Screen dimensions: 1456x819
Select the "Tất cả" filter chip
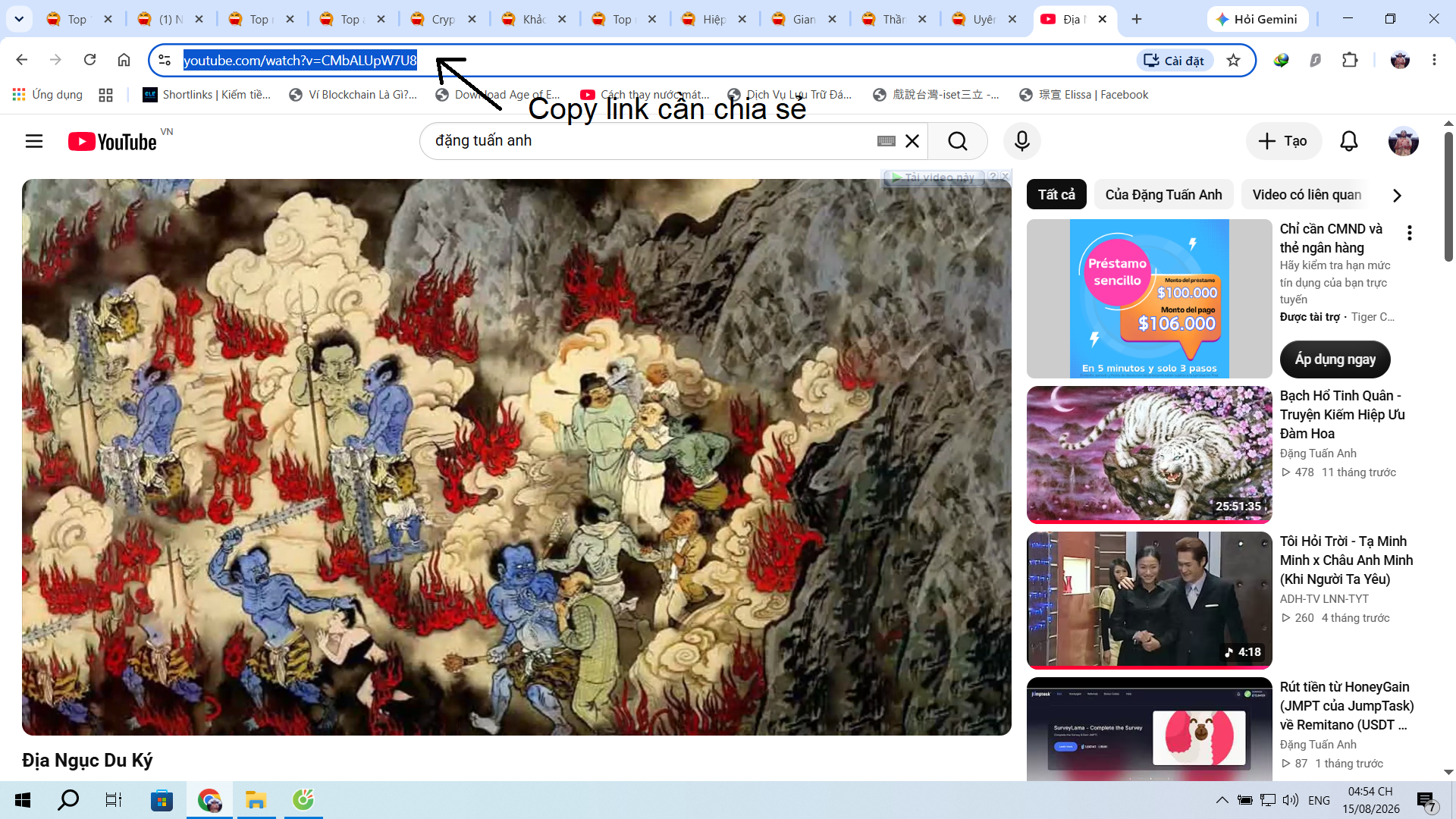[1056, 195]
